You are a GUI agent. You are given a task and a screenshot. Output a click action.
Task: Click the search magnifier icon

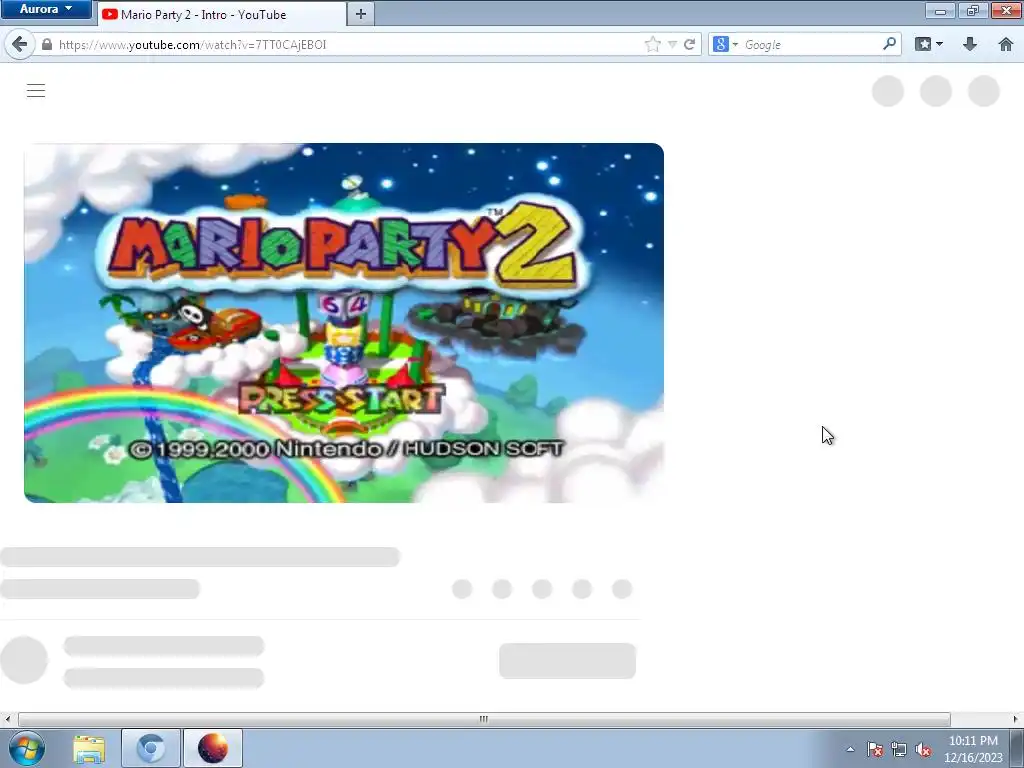(889, 44)
